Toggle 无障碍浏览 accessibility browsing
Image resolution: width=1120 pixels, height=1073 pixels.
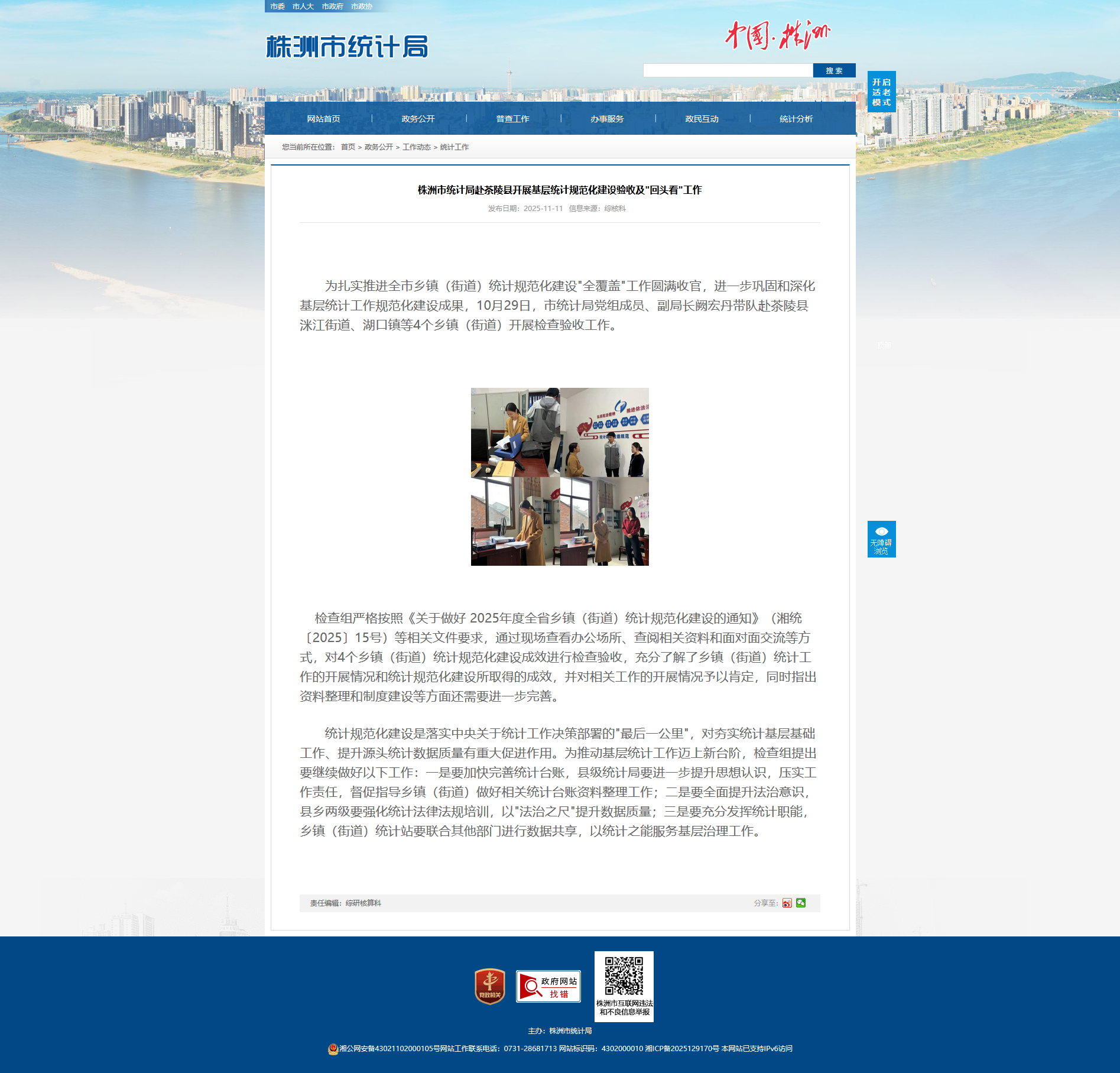[881, 539]
